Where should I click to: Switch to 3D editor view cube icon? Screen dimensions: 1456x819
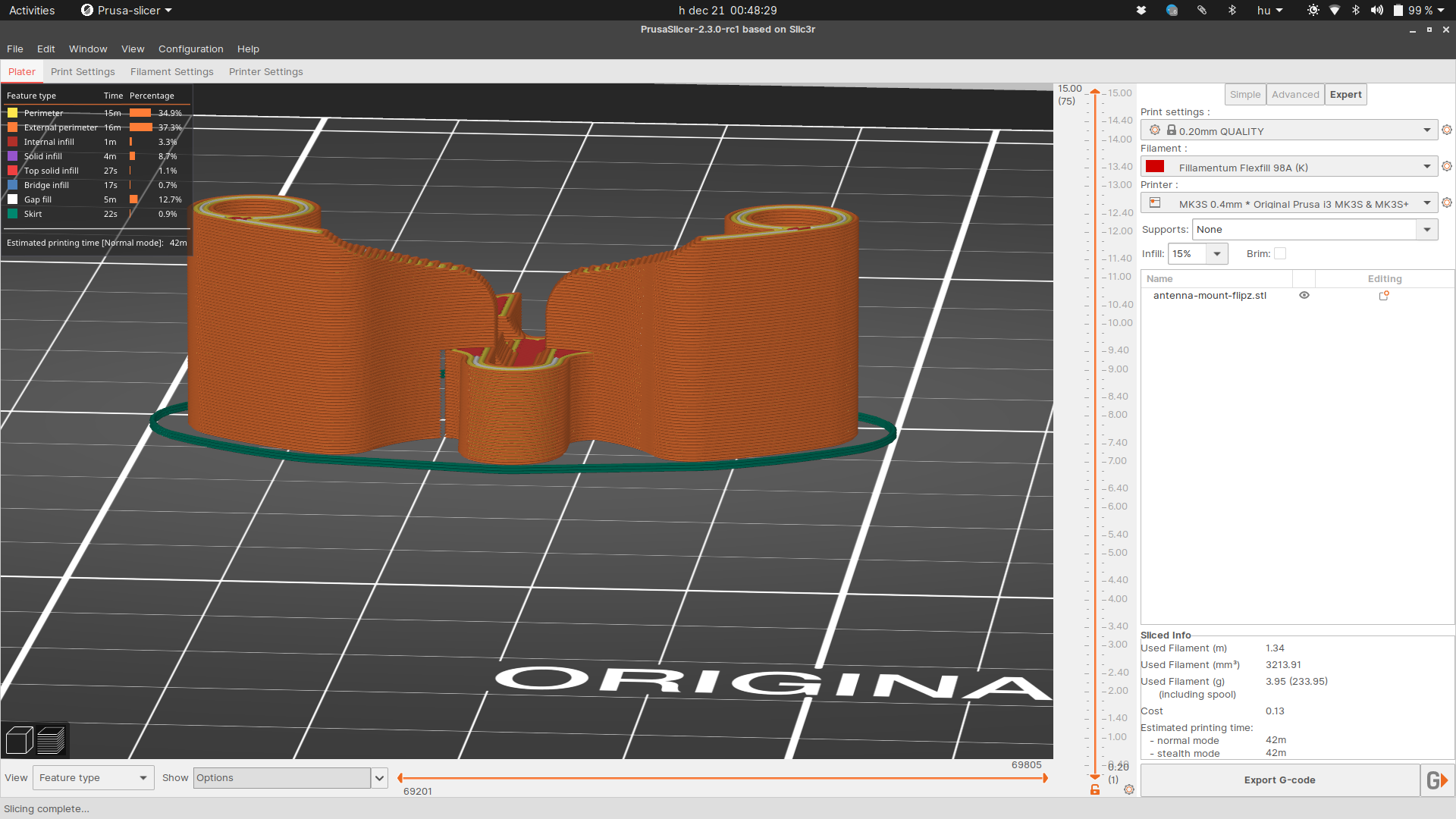20,740
